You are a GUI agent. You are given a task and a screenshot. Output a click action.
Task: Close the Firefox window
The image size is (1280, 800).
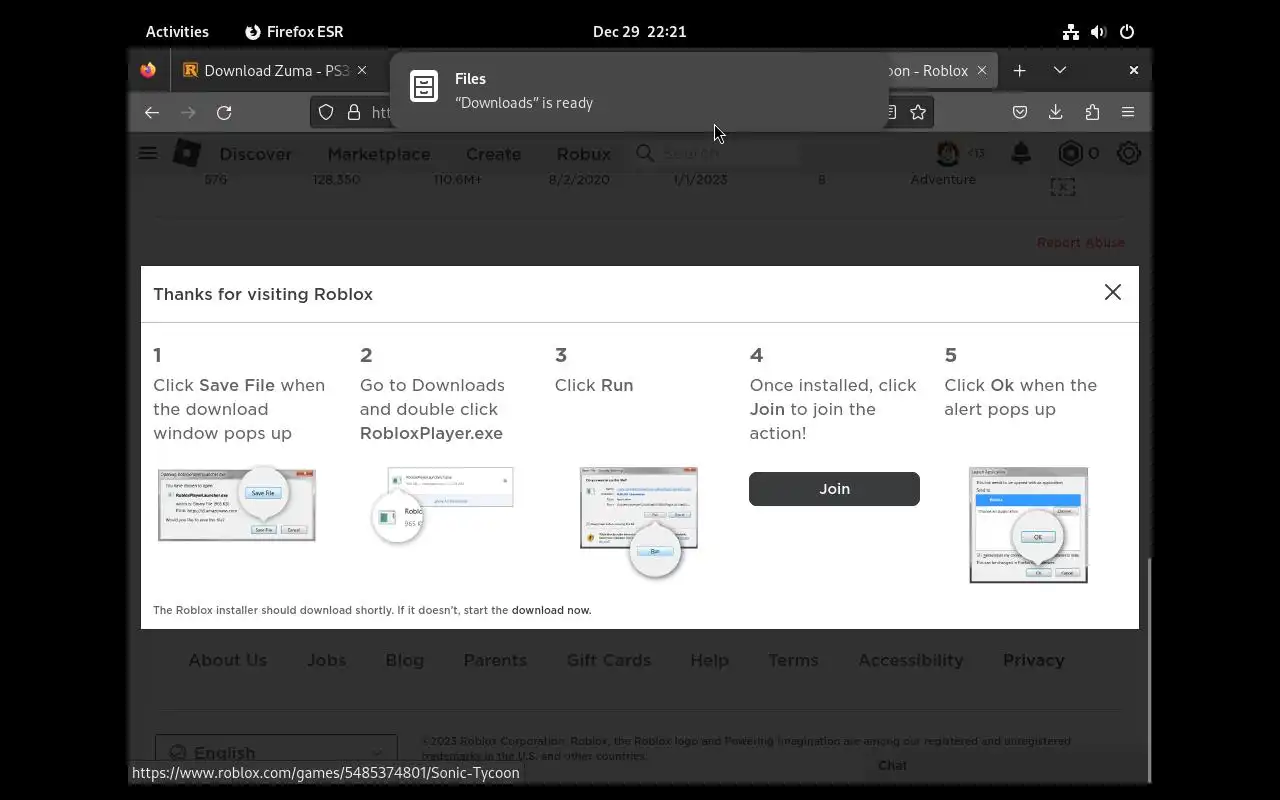(x=1133, y=70)
